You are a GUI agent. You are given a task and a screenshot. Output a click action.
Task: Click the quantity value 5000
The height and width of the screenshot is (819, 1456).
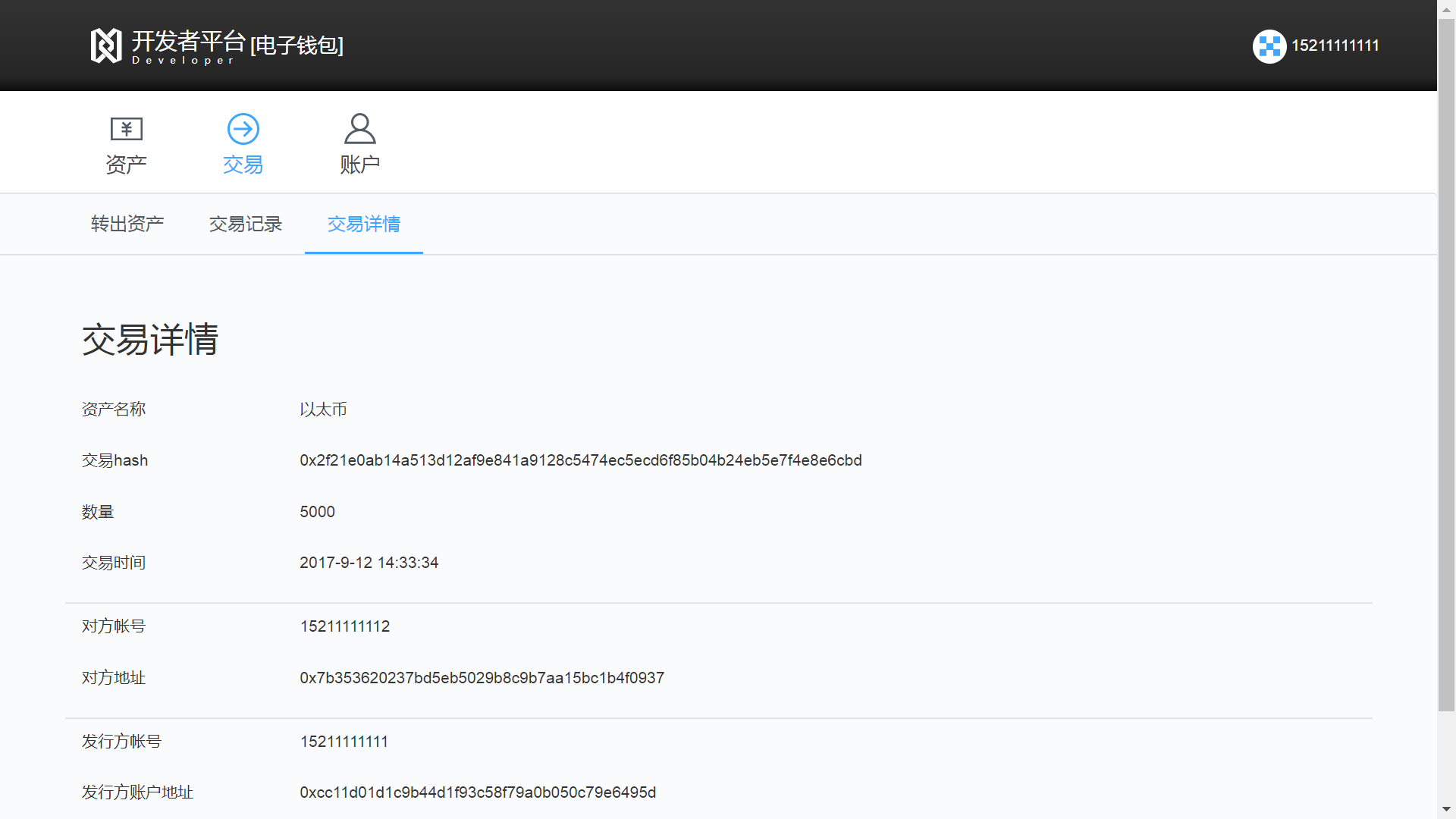click(317, 512)
